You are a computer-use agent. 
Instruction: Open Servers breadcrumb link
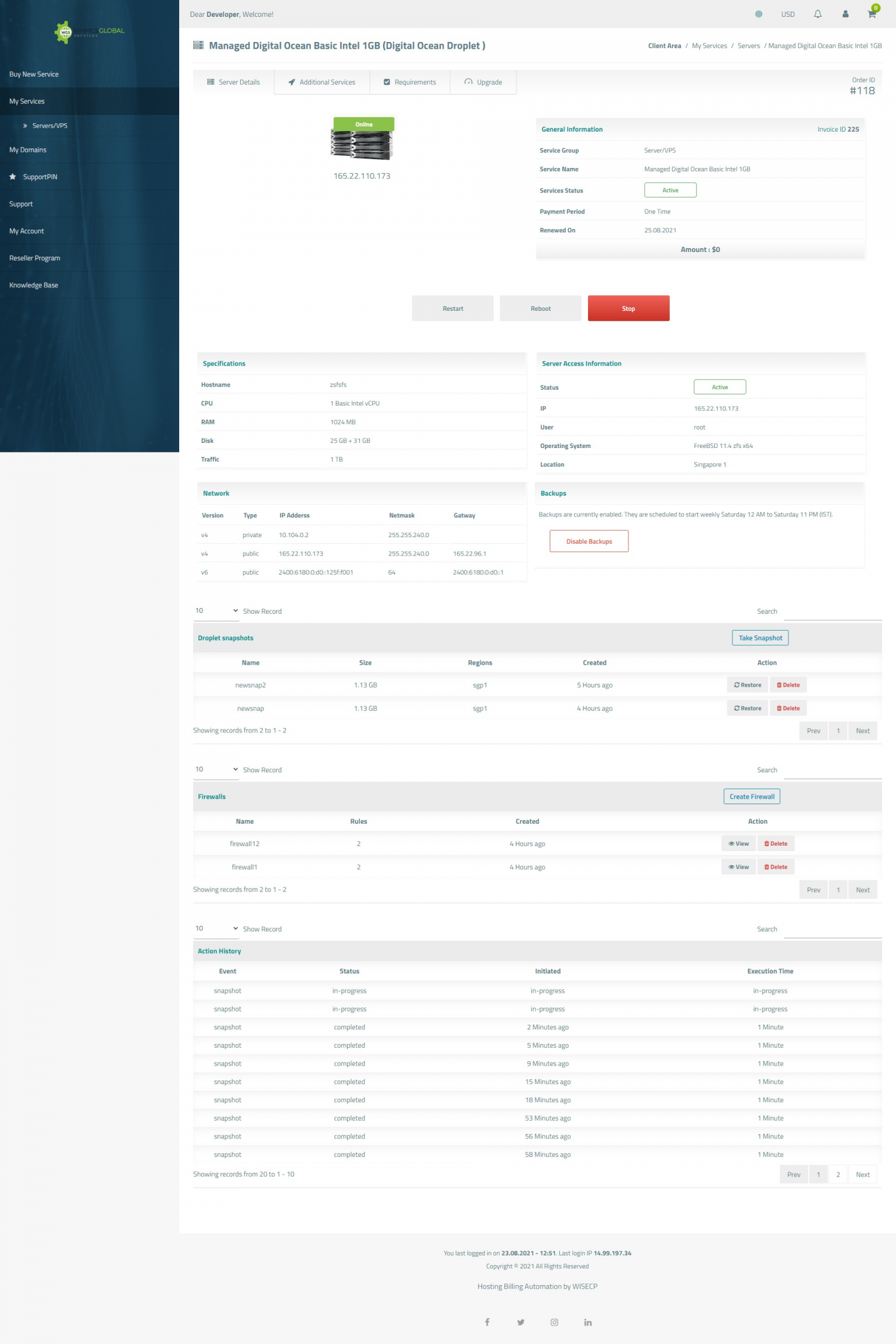pyautogui.click(x=748, y=46)
